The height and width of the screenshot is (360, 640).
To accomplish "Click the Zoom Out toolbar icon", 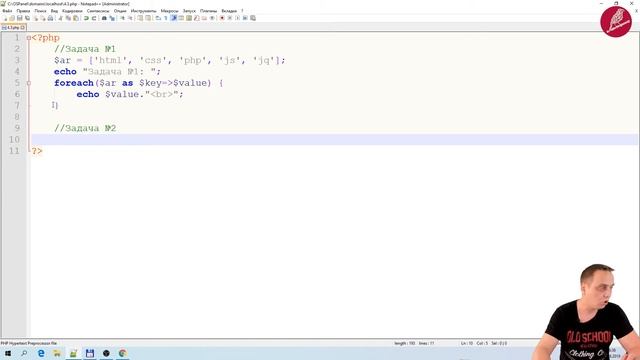I will click(131, 18).
